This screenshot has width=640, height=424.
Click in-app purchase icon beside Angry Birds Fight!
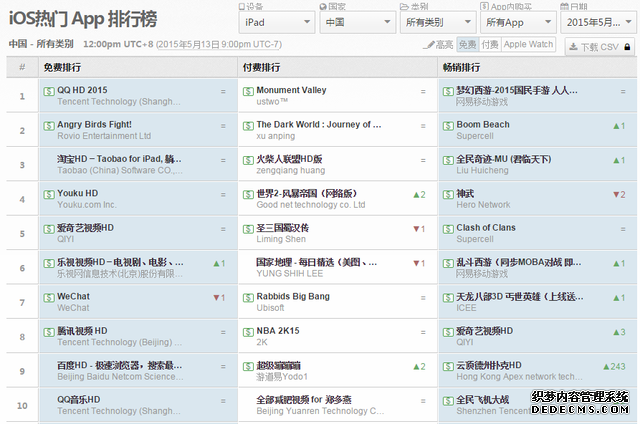pyautogui.click(x=49, y=126)
